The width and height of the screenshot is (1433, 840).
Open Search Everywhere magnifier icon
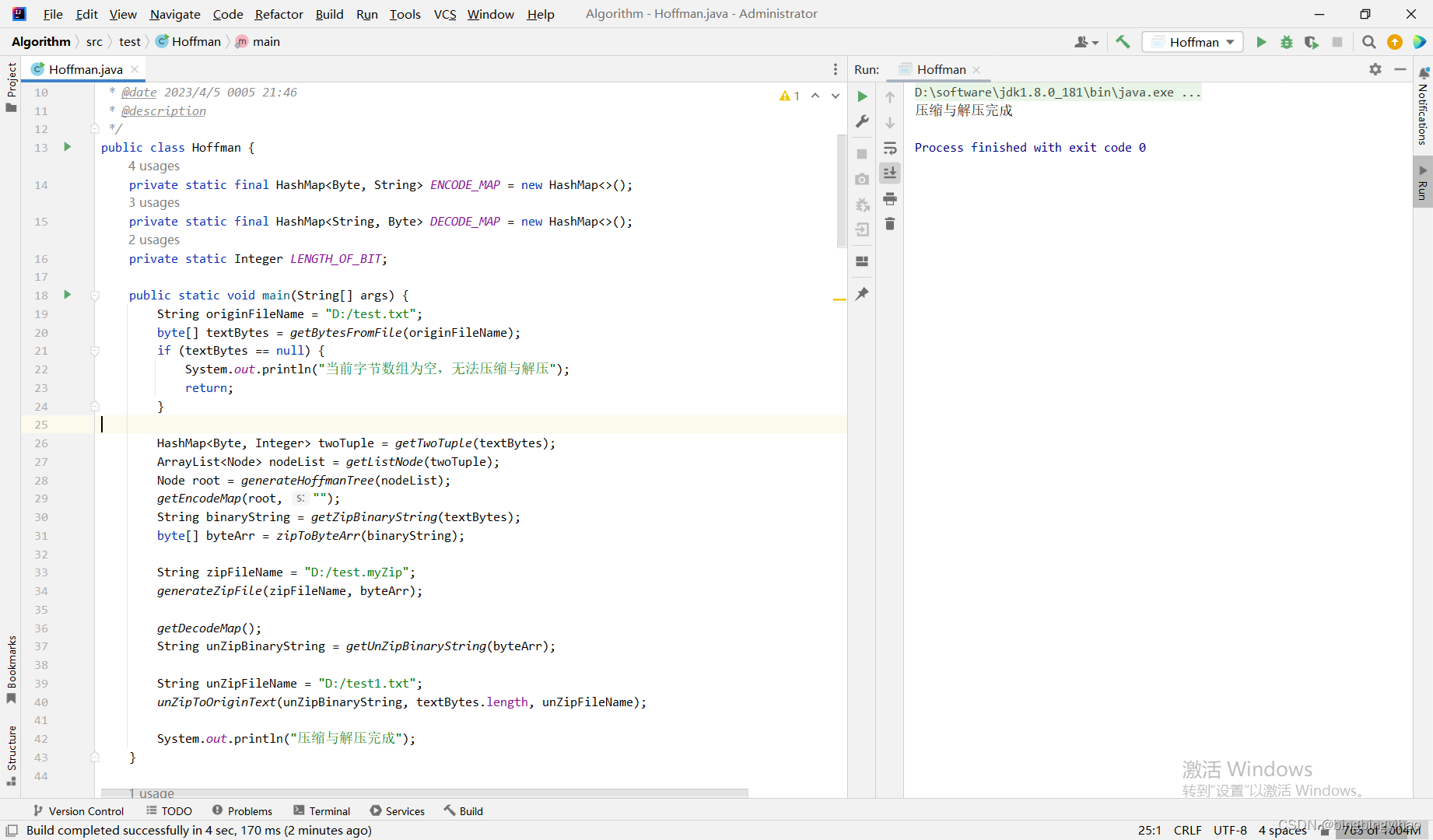(1369, 42)
